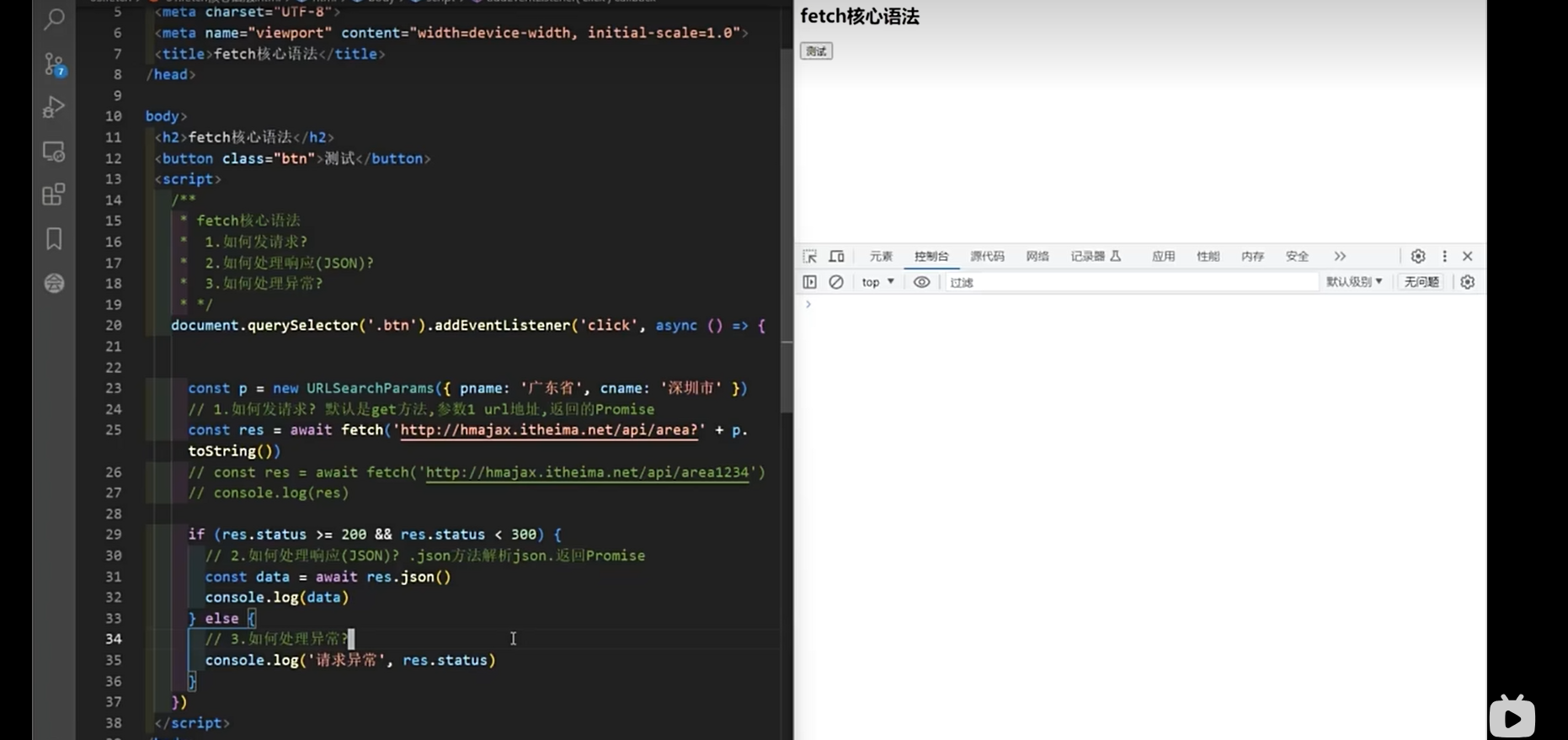
Task: Expand more DevTools tabs with the chevrons
Action: click(x=1340, y=256)
